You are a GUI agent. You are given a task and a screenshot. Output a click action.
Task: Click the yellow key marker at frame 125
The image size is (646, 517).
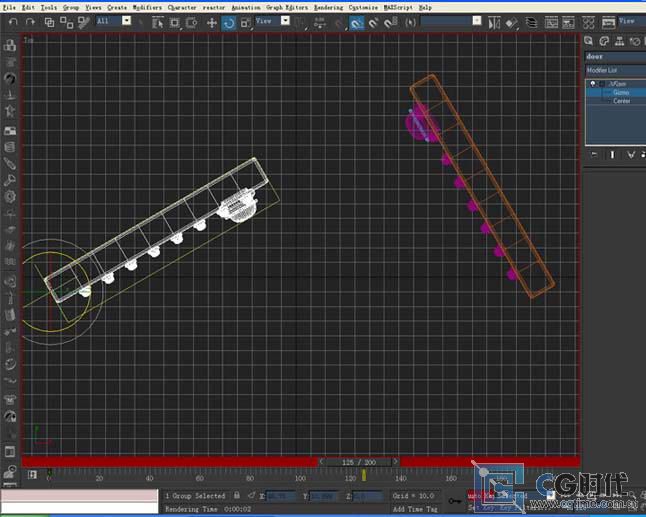pos(364,475)
